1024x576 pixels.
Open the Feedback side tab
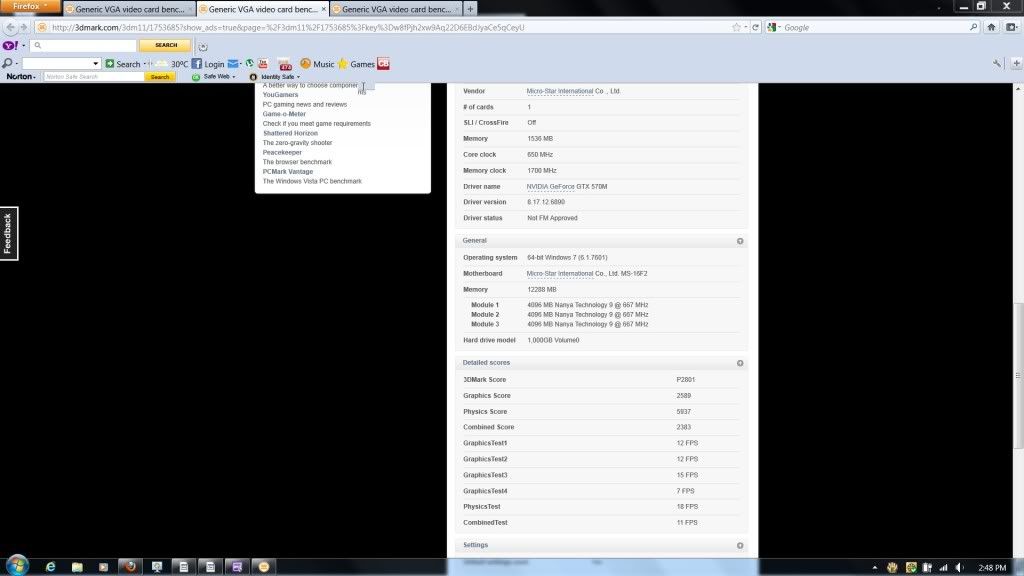(8, 233)
